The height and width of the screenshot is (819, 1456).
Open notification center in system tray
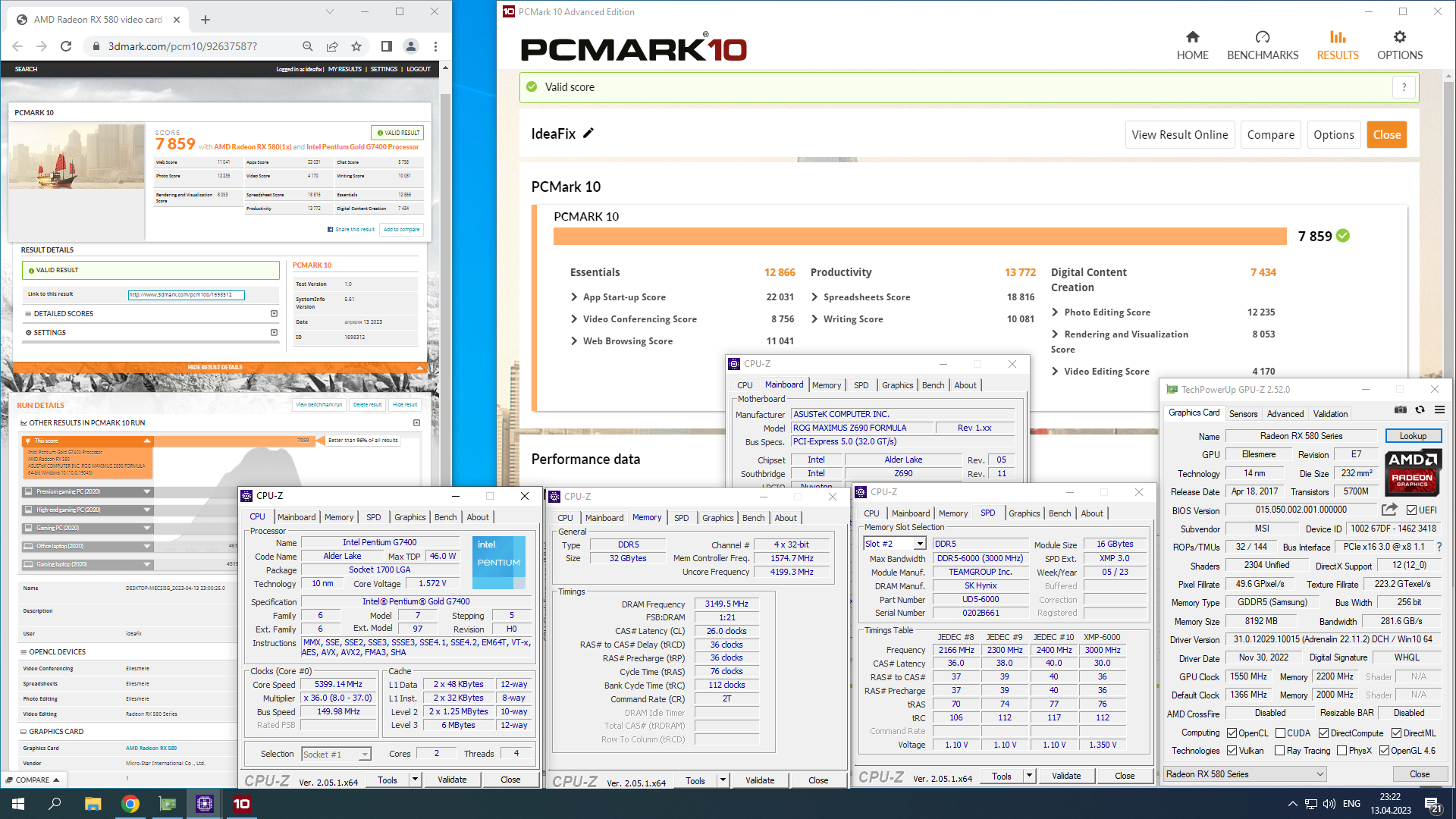tap(1432, 804)
